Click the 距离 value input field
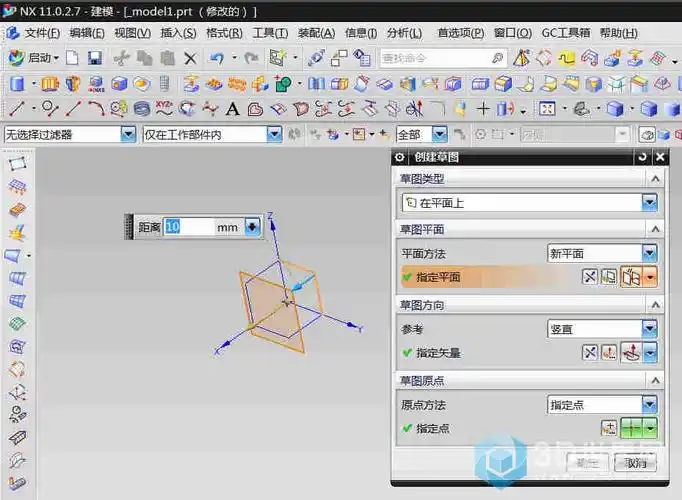The height and width of the screenshot is (500, 682). pyautogui.click(x=189, y=227)
